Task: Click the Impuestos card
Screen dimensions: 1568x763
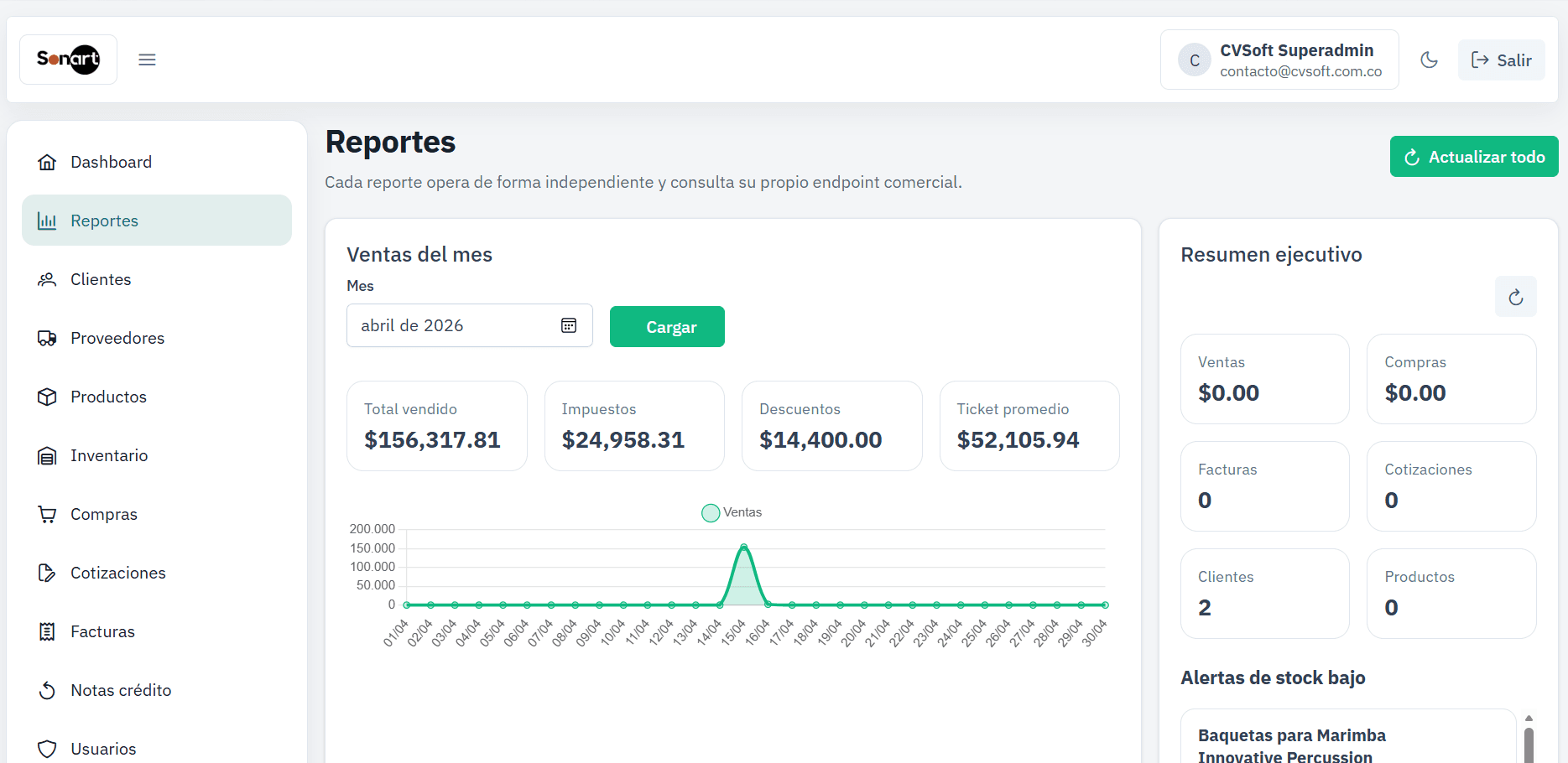Action: (634, 426)
